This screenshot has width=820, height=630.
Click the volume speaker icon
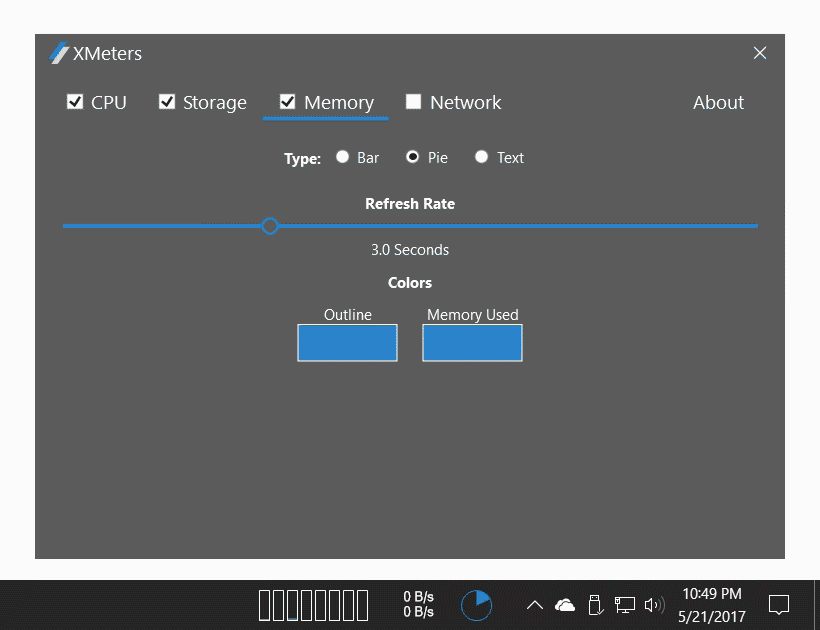(x=654, y=605)
